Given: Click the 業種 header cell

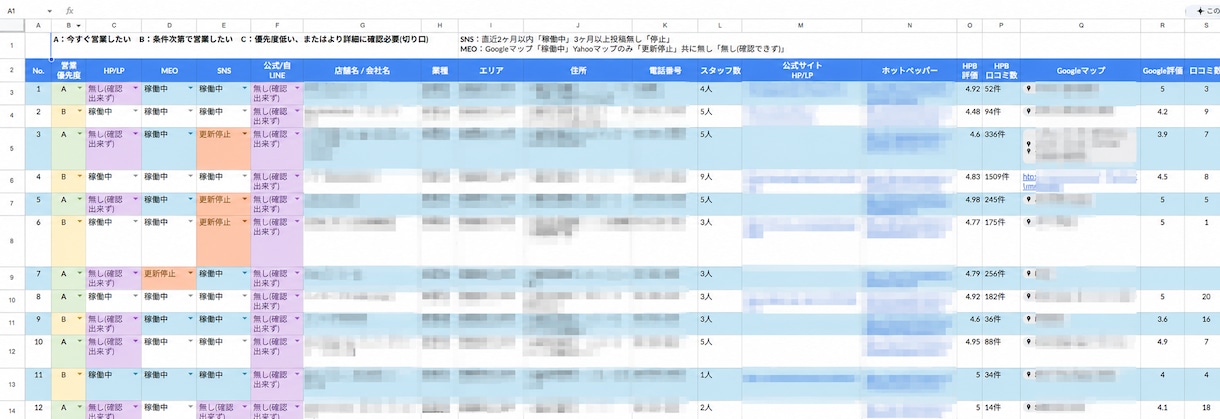Looking at the screenshot, I should pos(440,71).
